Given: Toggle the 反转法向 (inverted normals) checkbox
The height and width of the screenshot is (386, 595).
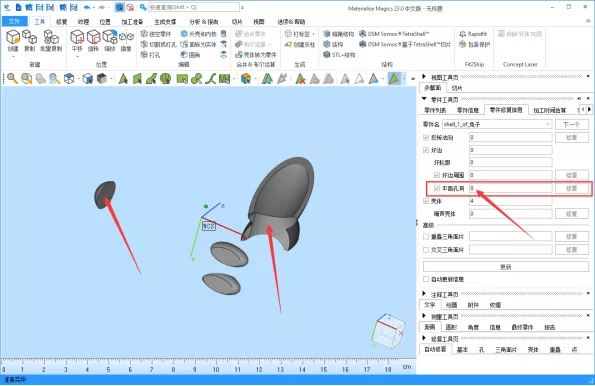Looking at the screenshot, I should [x=426, y=137].
